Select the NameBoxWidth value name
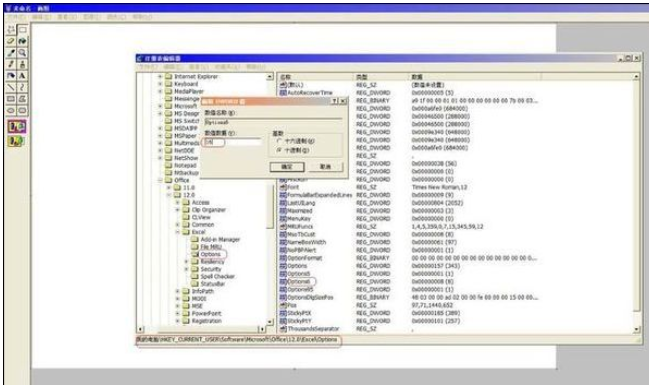 [307, 242]
